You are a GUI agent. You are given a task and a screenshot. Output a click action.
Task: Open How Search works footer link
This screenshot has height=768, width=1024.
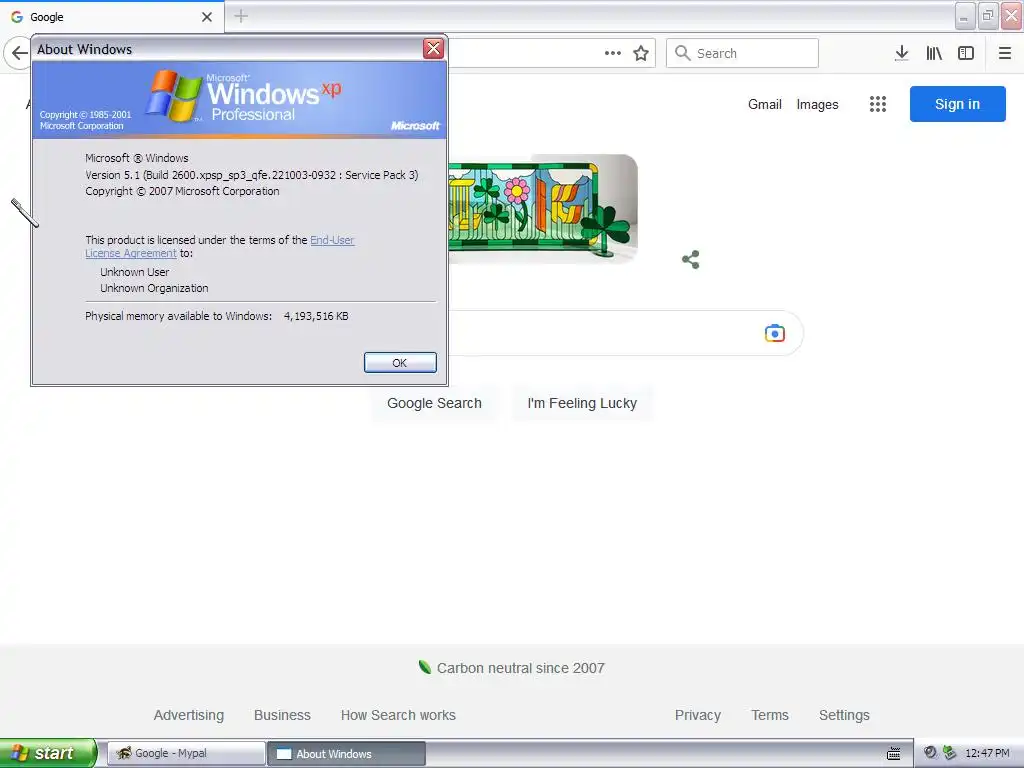pyautogui.click(x=398, y=715)
